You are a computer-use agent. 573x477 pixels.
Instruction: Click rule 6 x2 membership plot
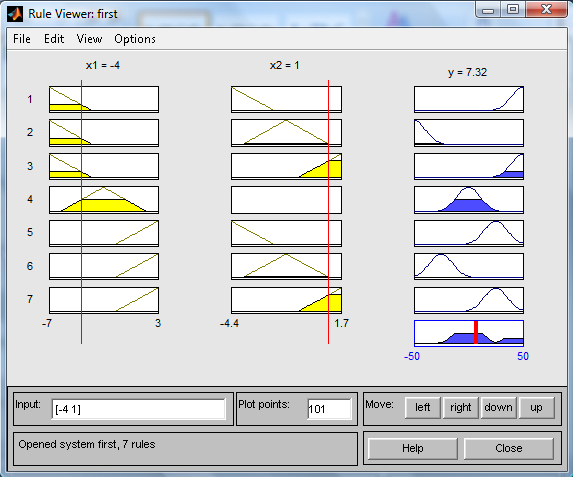286,266
